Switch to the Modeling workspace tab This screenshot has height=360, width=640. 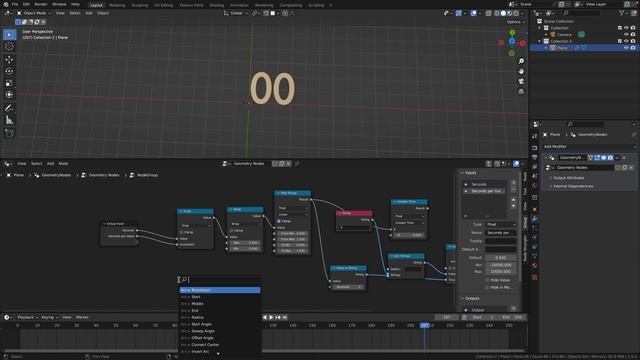117,5
